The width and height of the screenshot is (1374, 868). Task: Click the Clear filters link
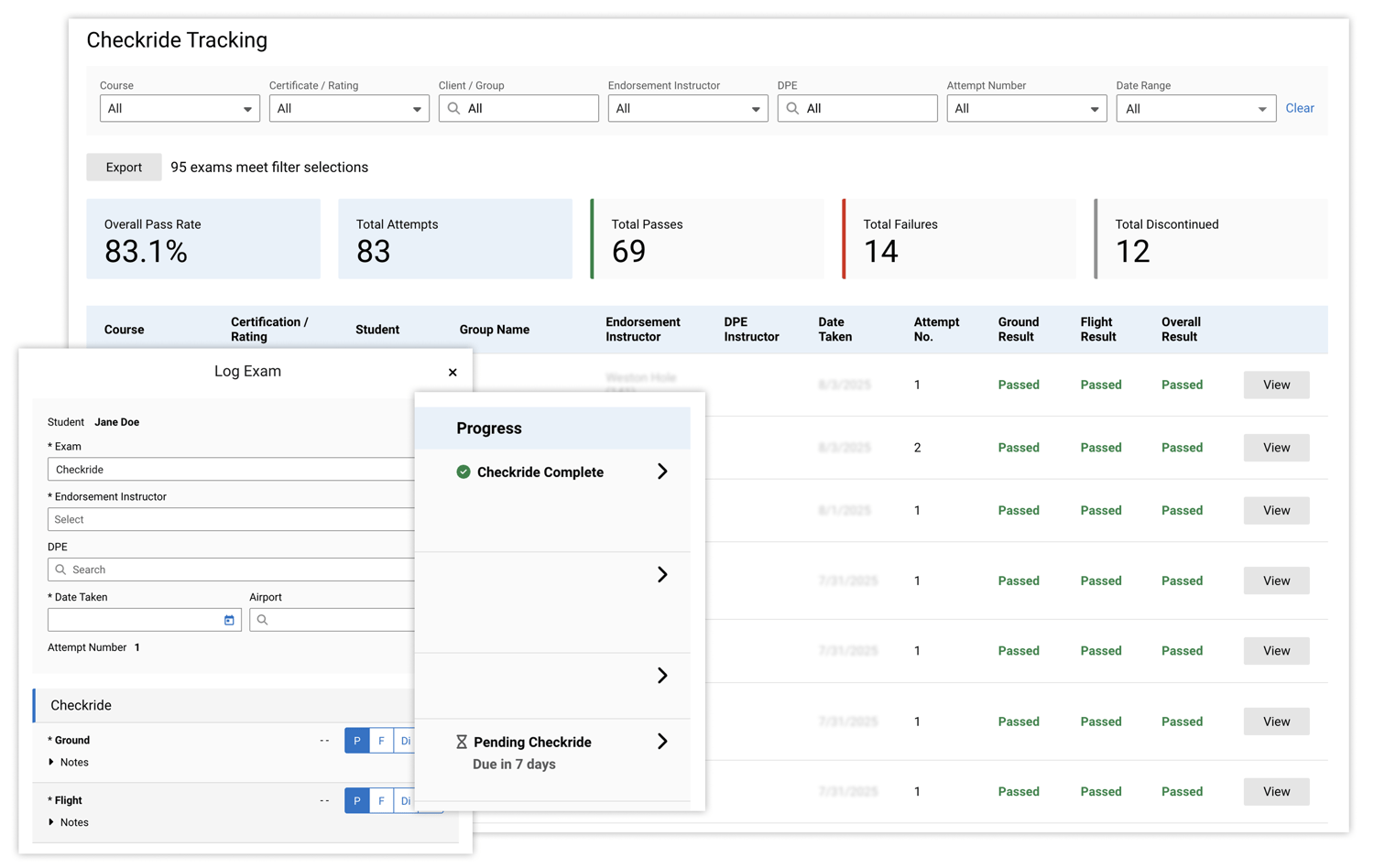point(1299,108)
